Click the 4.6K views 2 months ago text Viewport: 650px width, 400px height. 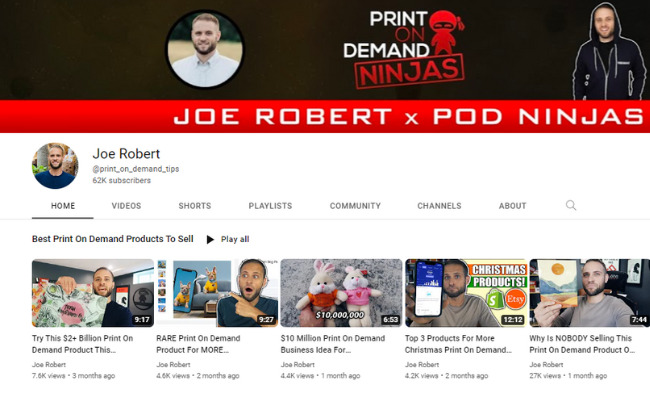(198, 376)
